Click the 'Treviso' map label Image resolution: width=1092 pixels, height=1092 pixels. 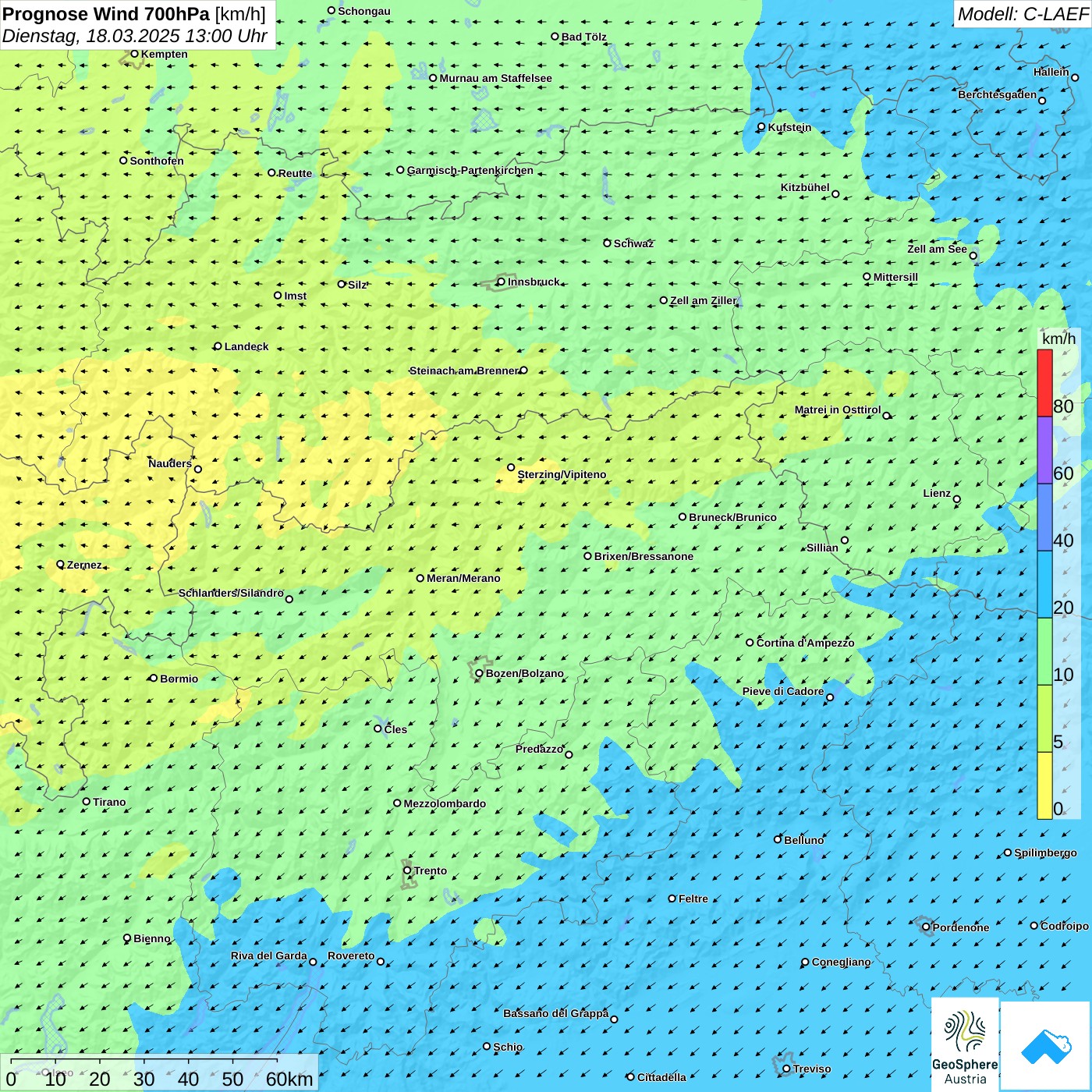click(x=812, y=1069)
